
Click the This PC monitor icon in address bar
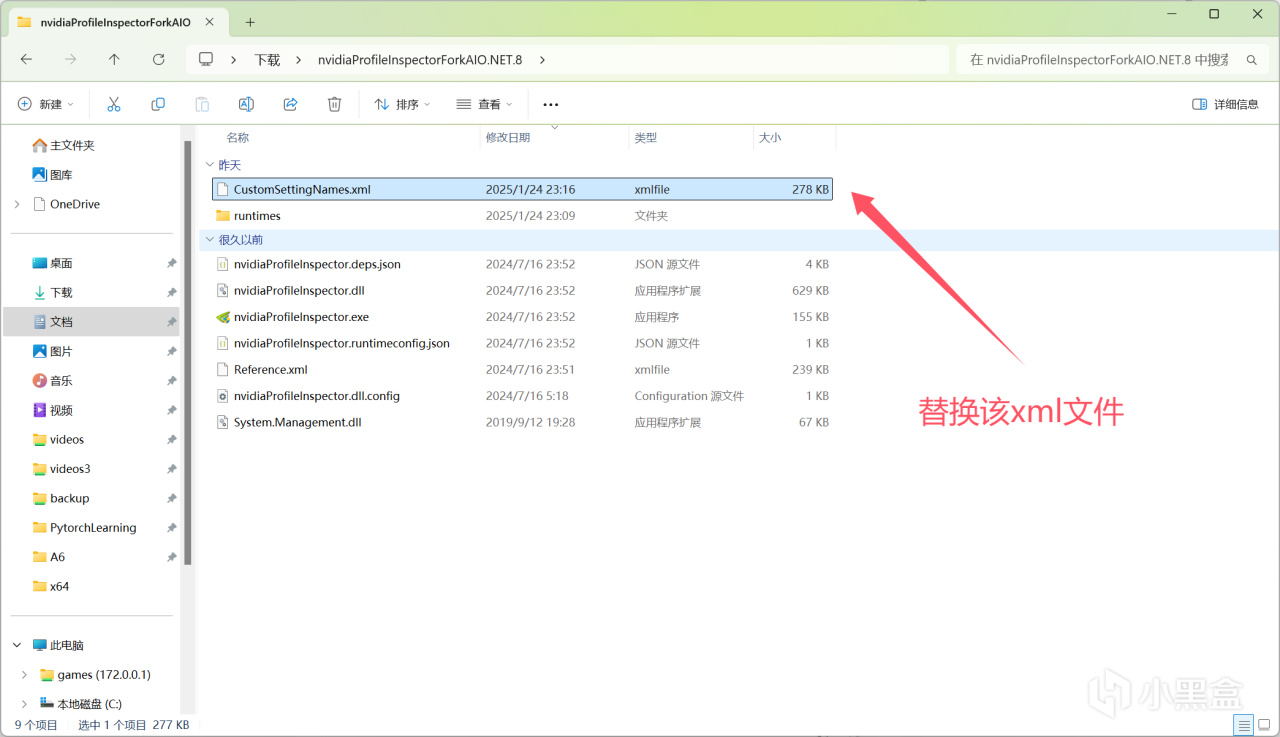[206, 59]
